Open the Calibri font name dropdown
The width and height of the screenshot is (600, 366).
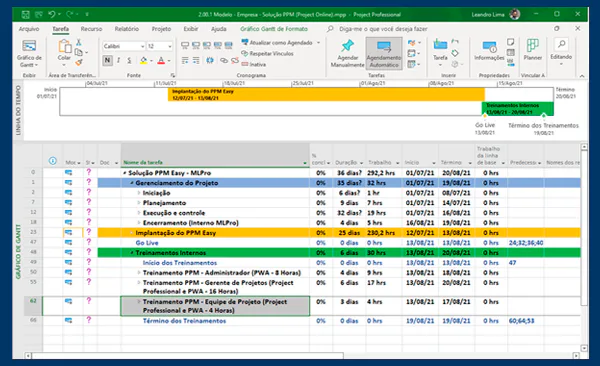pos(142,46)
